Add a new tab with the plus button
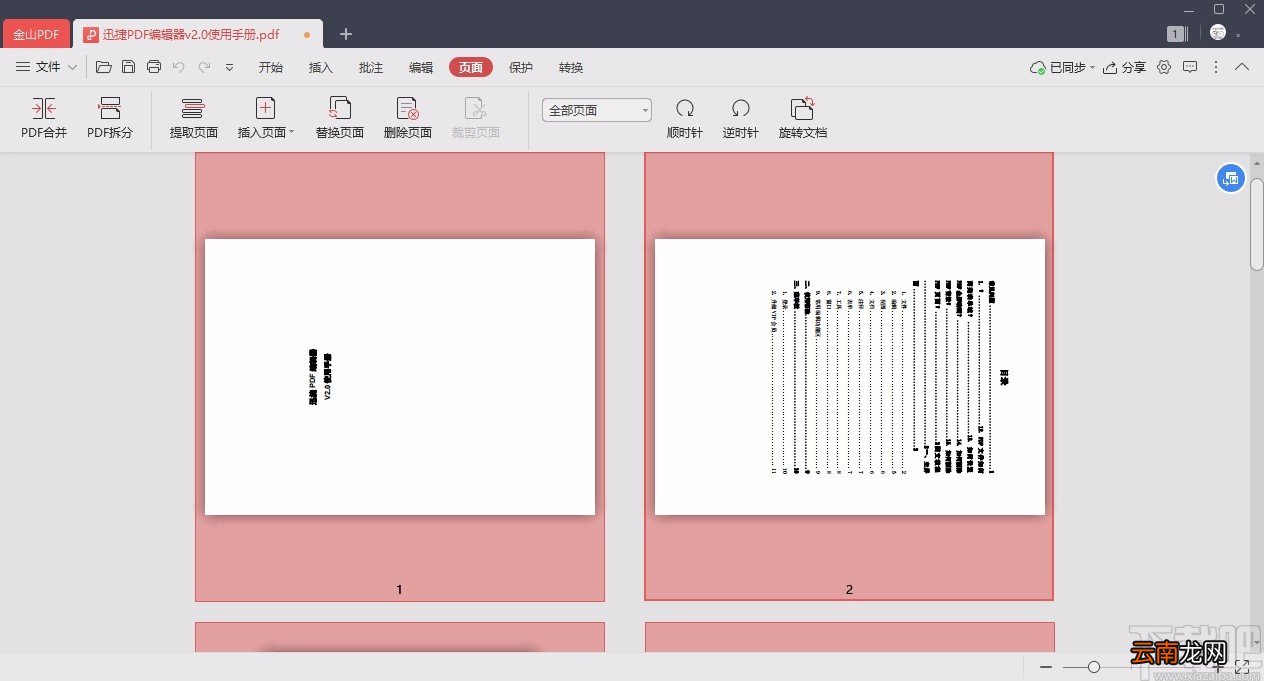 346,34
